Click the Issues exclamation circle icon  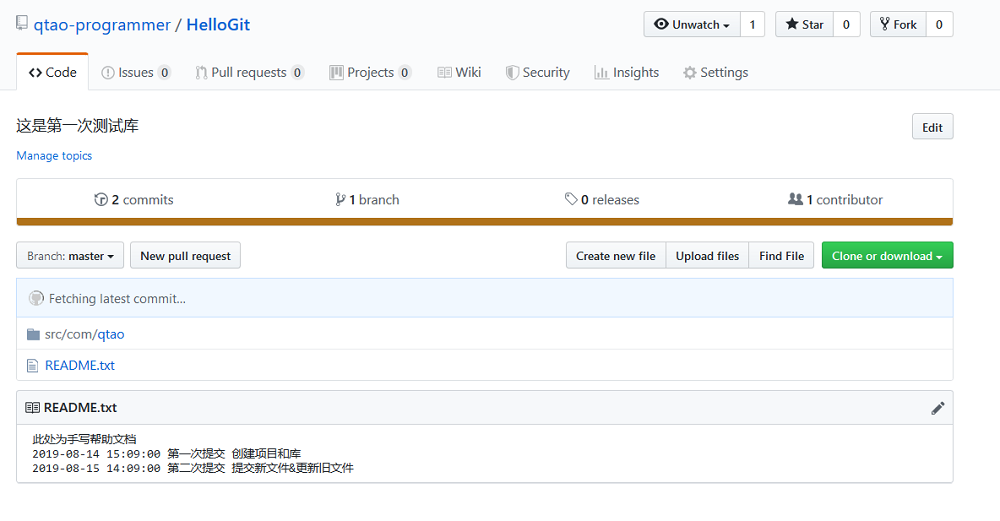point(108,73)
